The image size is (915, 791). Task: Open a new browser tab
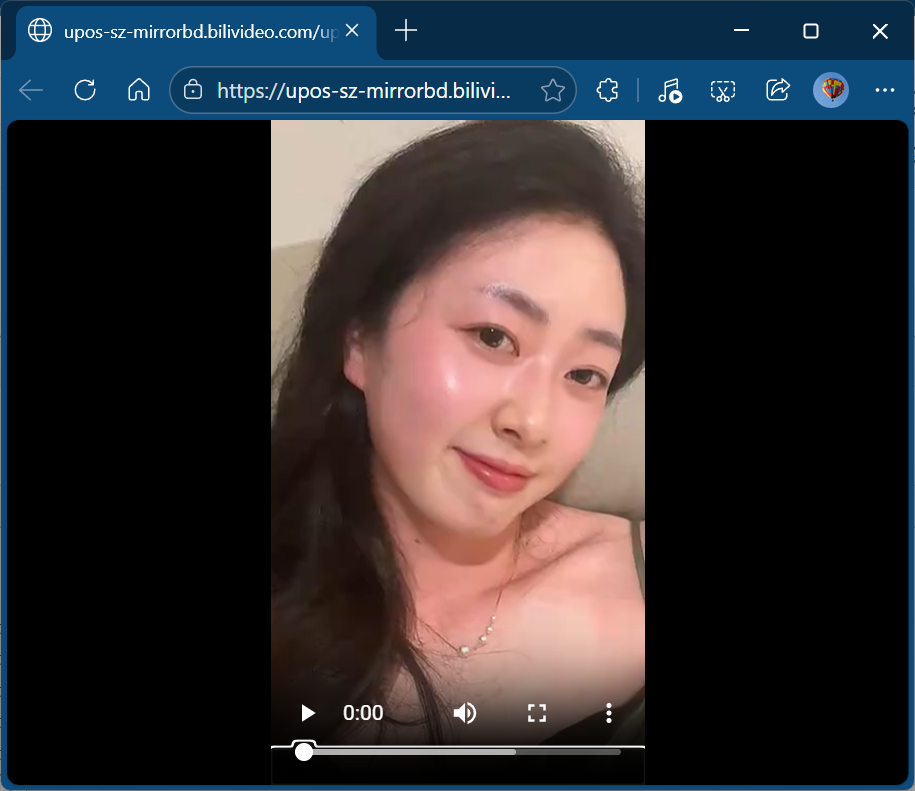point(405,31)
